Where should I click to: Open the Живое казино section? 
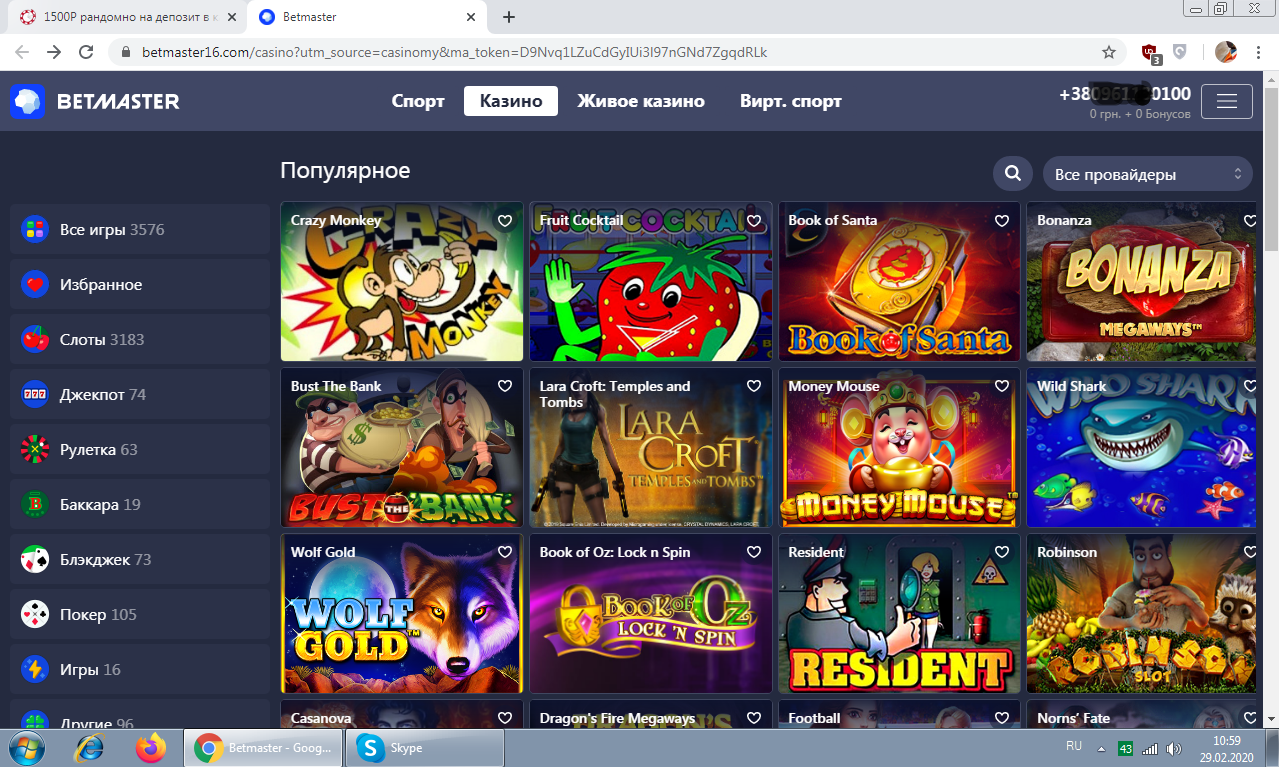pyautogui.click(x=641, y=101)
